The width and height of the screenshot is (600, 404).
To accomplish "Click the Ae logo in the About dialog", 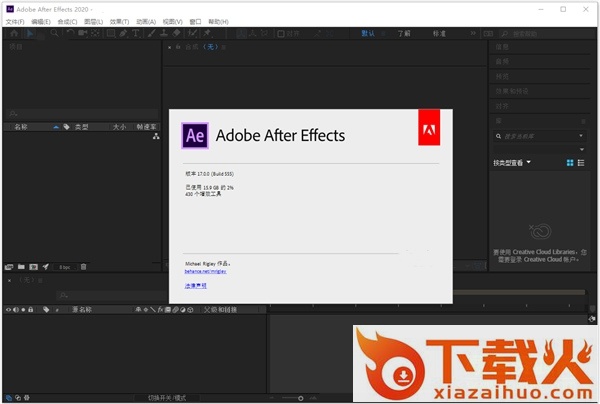I will 195,135.
